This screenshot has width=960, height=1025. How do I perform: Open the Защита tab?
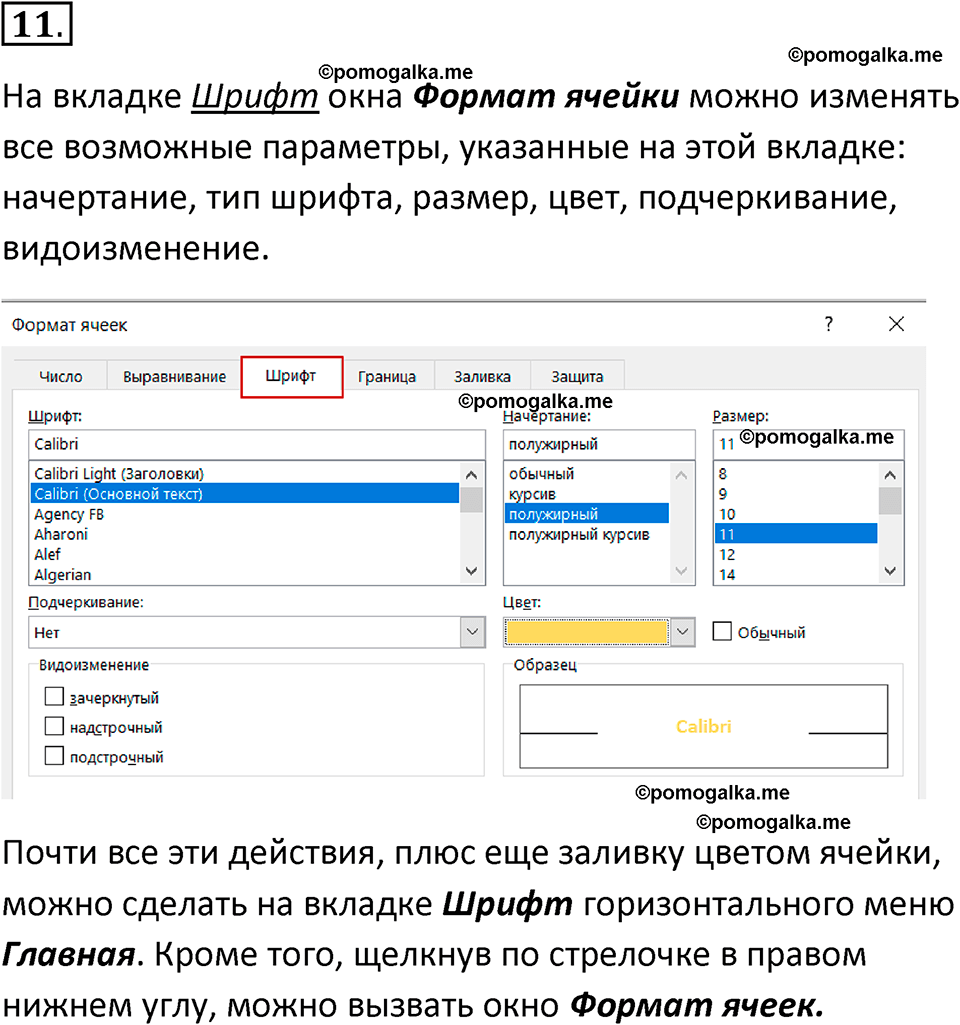click(577, 377)
